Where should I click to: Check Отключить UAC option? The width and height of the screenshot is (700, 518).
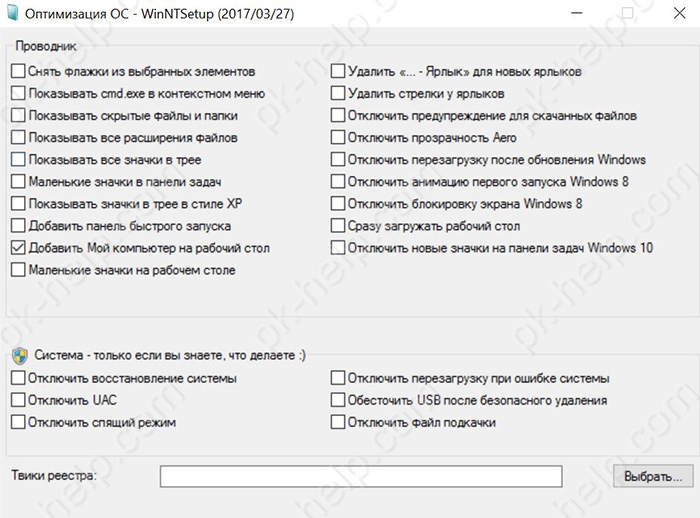pyautogui.click(x=18, y=400)
